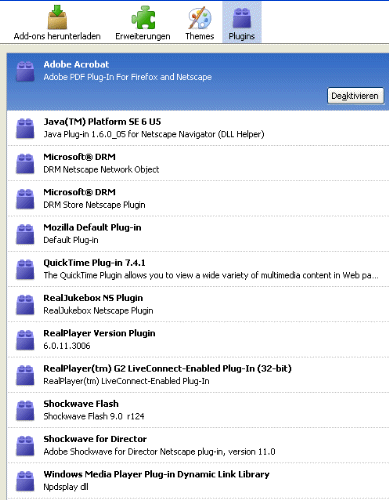
Task: Switch to the Add-ons herunterladen tab label
Action: pyautogui.click(x=57, y=36)
